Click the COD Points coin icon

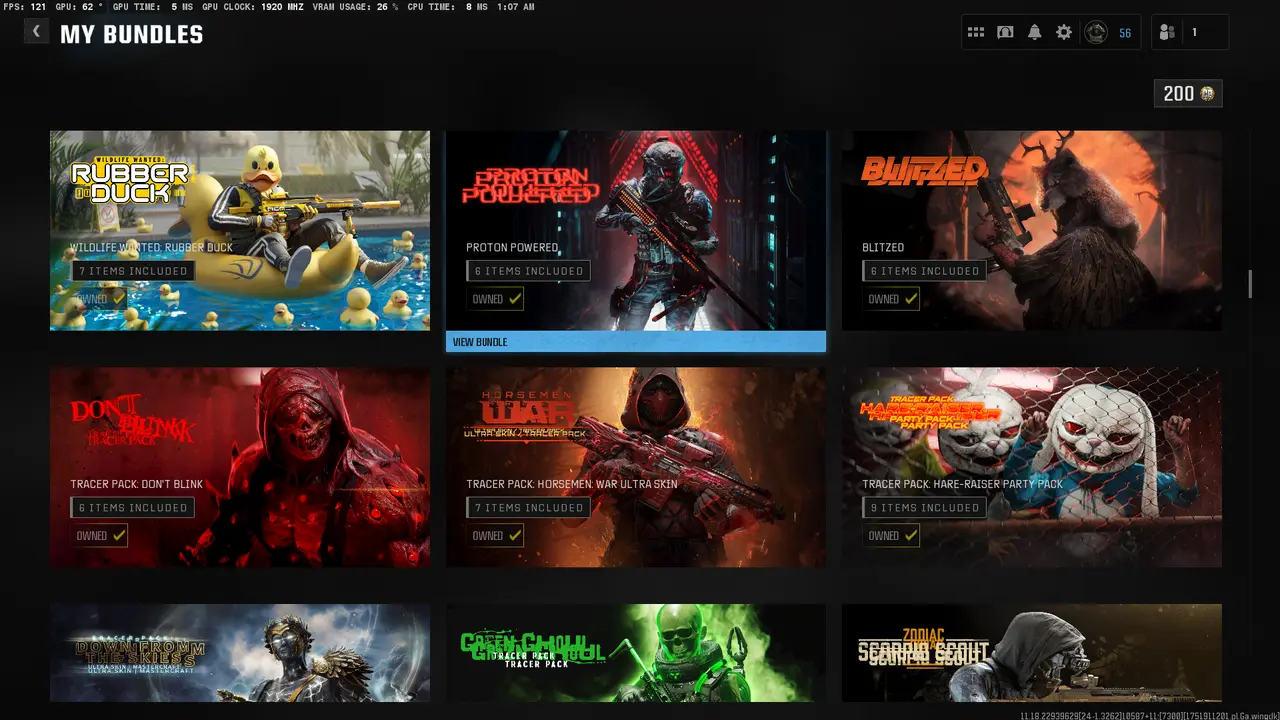tap(1208, 94)
